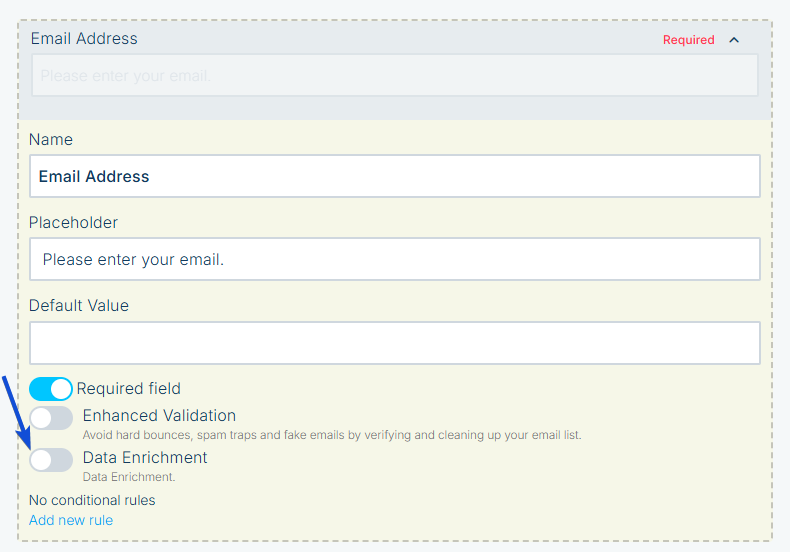Collapse the Email Address field panel chevron
The width and height of the screenshot is (795, 552).
[x=734, y=40]
